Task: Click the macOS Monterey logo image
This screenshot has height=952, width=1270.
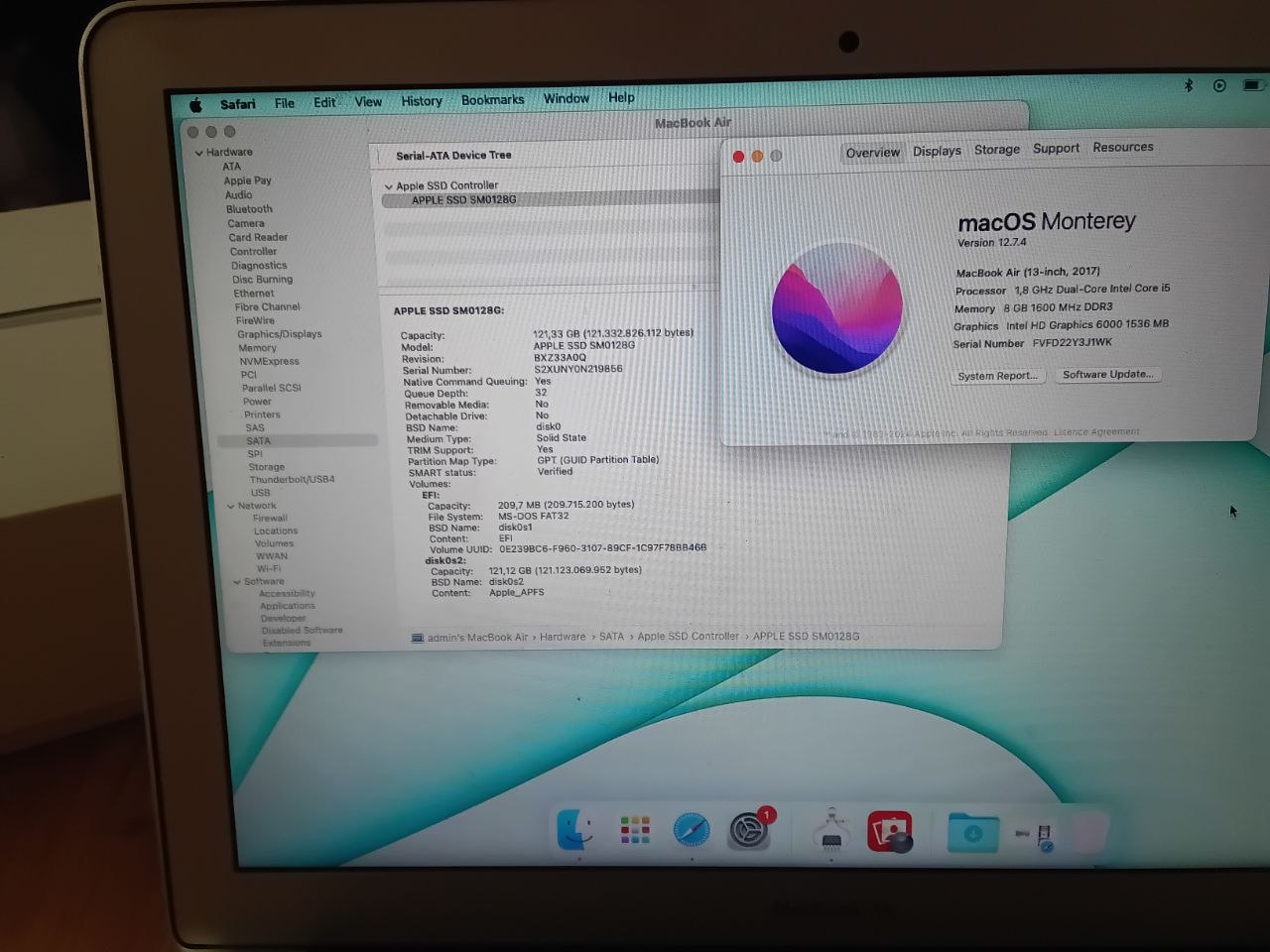Action: click(x=836, y=308)
